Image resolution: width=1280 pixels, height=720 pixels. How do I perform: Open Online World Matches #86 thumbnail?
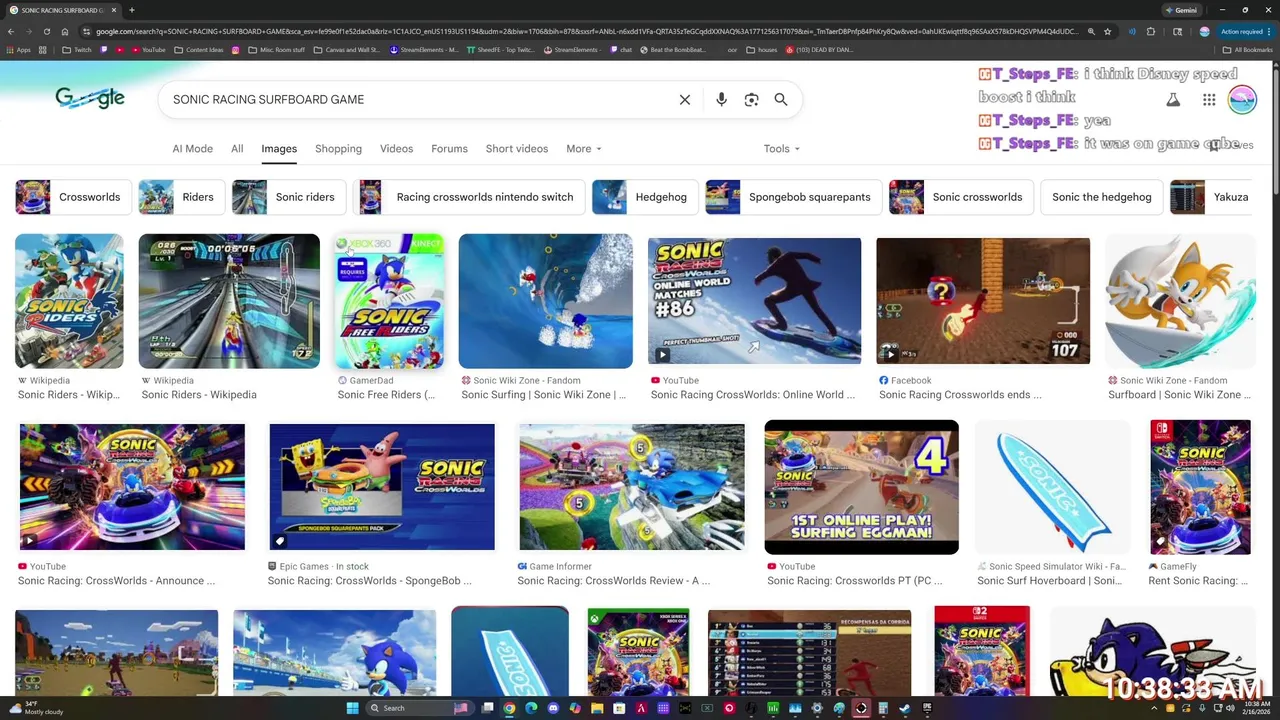[x=754, y=300]
